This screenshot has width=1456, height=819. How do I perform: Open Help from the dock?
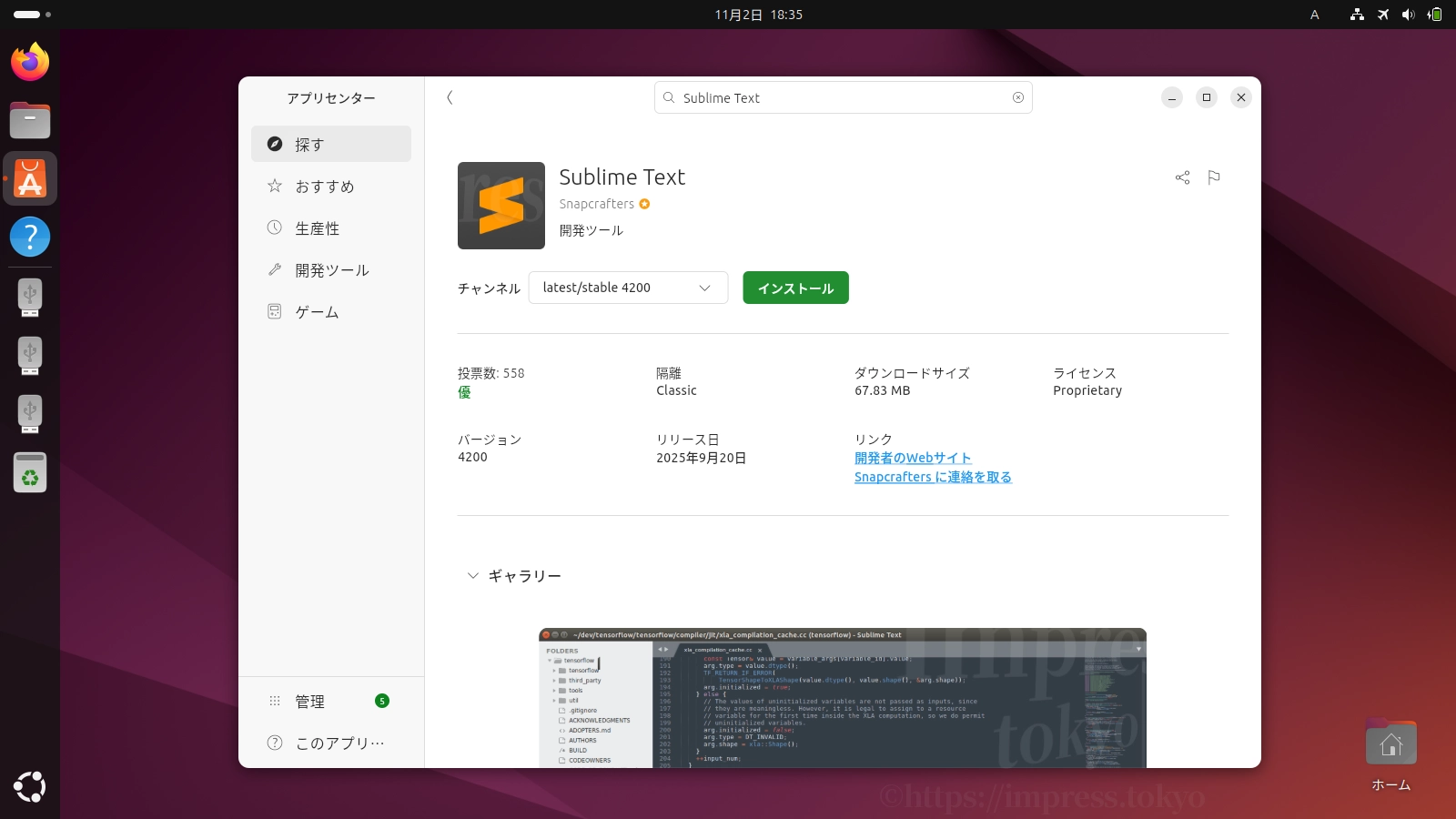click(x=30, y=237)
